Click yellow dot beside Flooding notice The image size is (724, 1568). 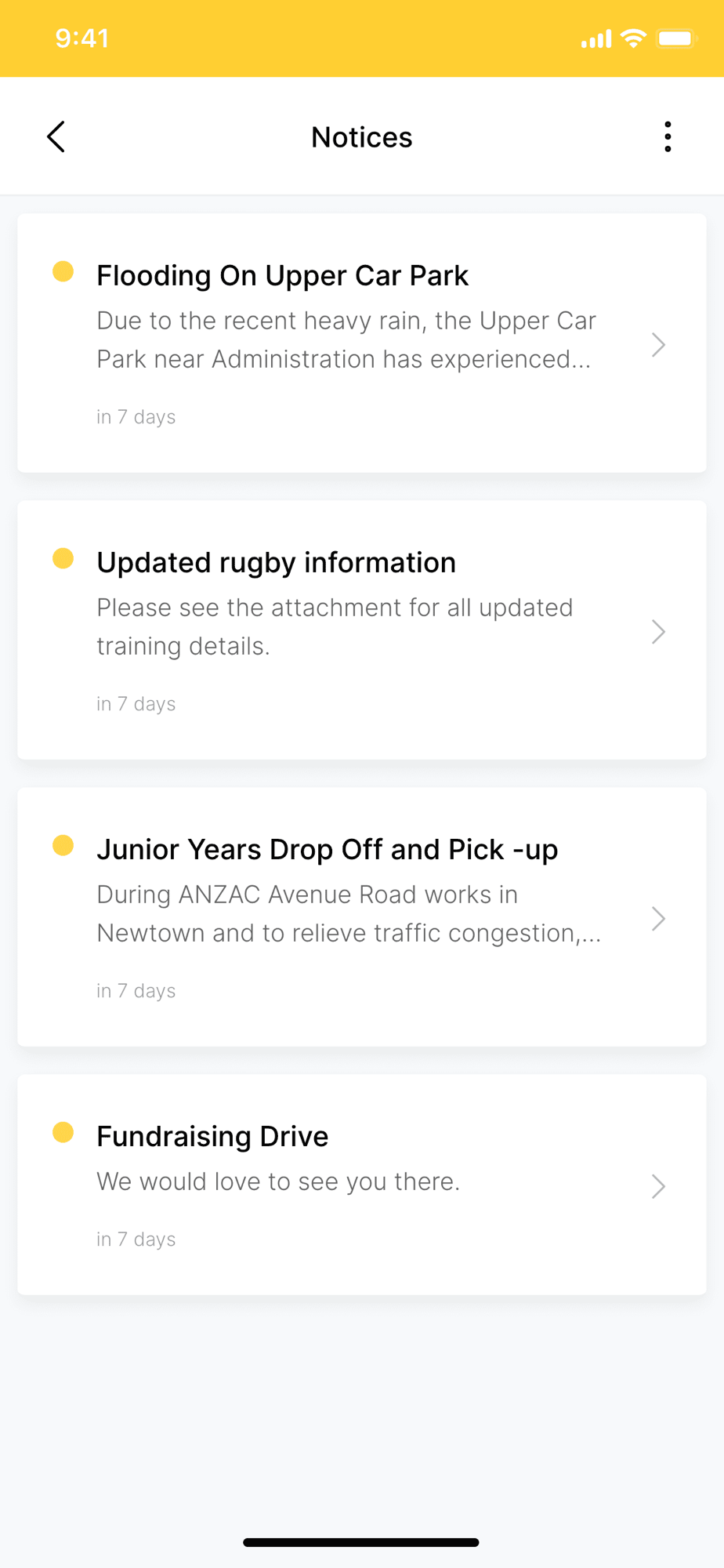[x=63, y=271]
